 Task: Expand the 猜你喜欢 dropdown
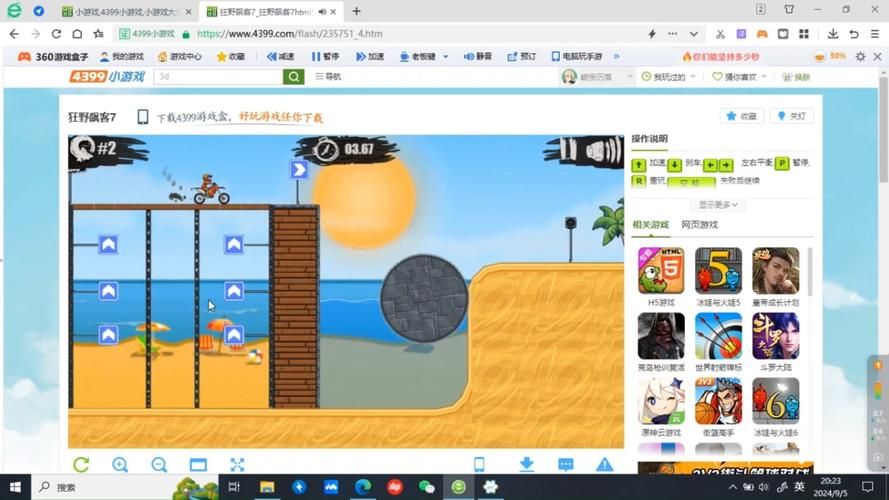tap(764, 77)
